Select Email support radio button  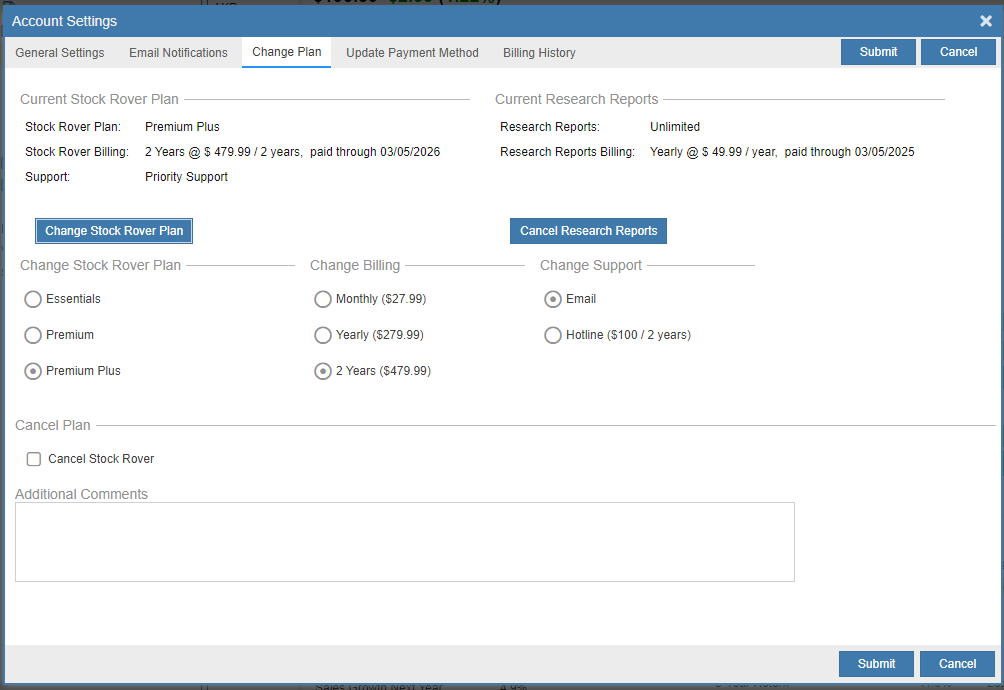(553, 299)
